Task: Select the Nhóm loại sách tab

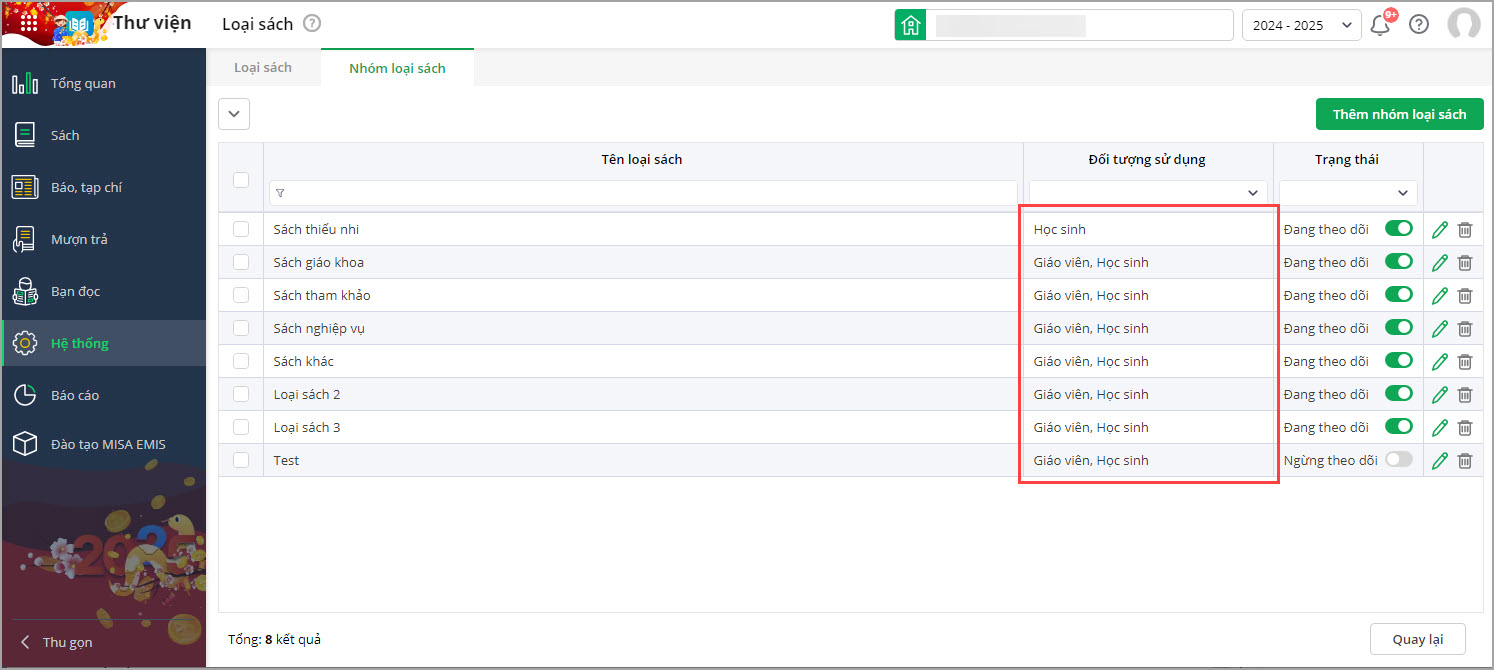Action: 397,68
